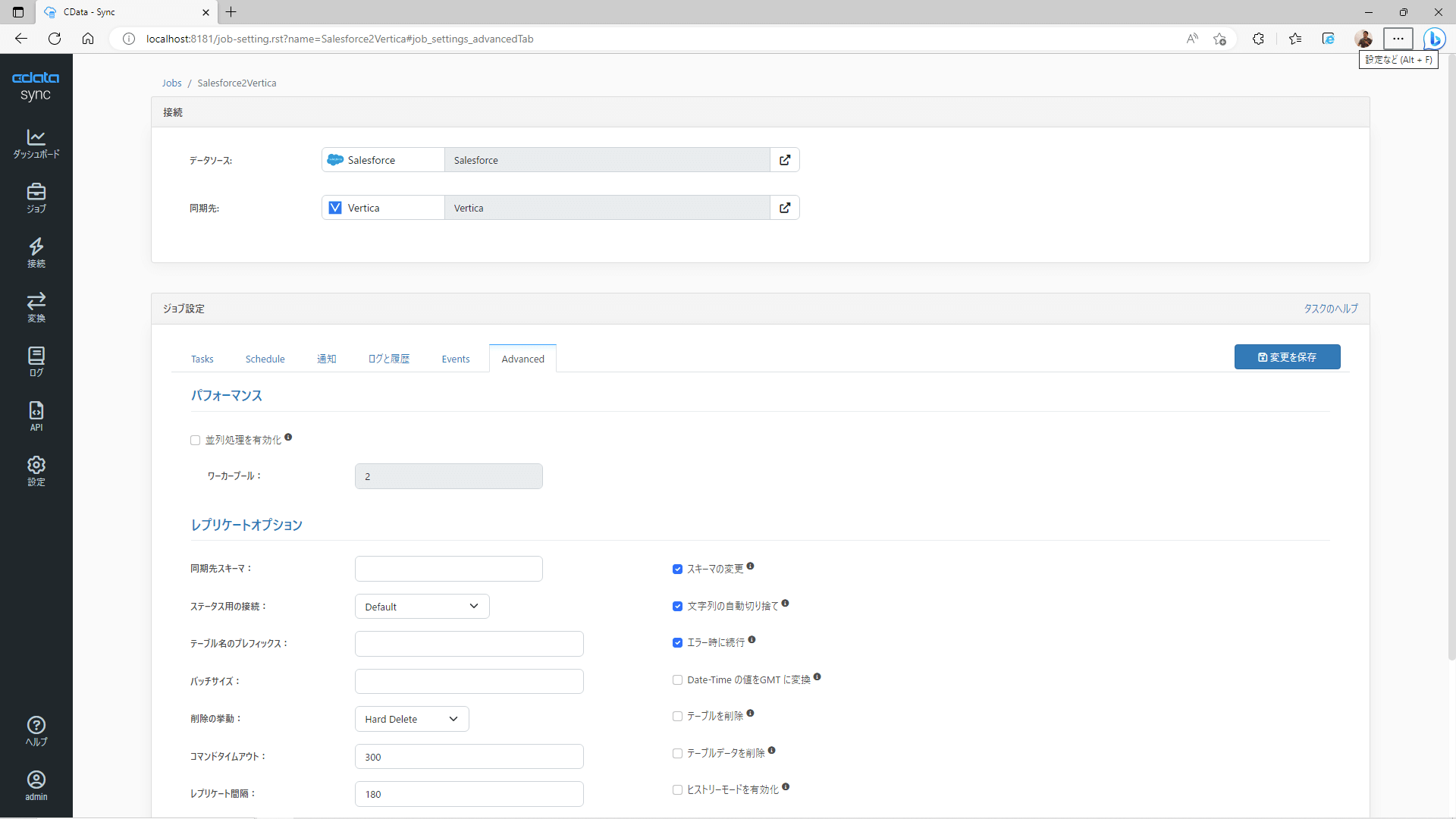Open the ログ sidebar icon
This screenshot has width=1456, height=819.
[x=36, y=362]
